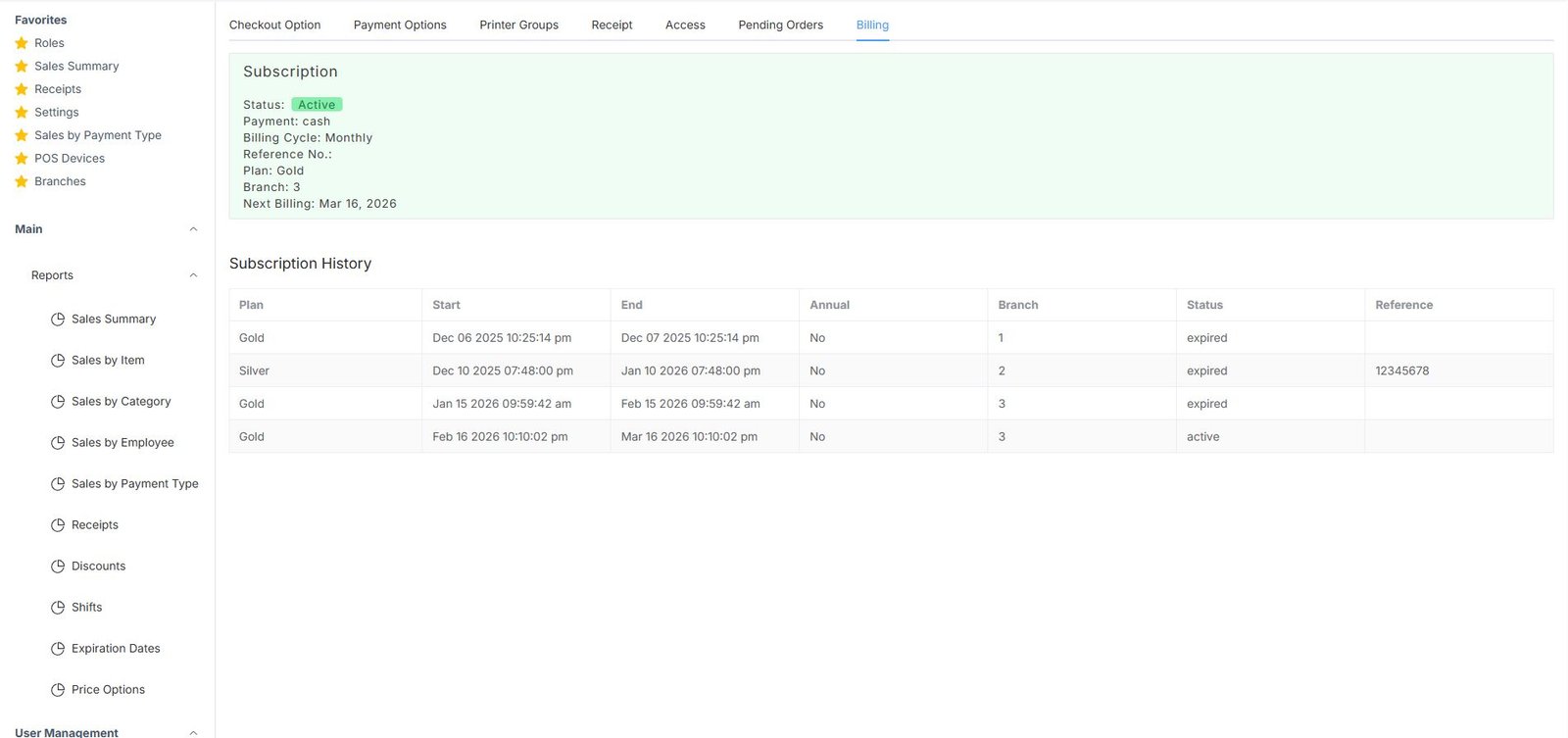This screenshot has height=738, width=1568.
Task: Toggle the User Management section chevron
Action: pos(193,732)
